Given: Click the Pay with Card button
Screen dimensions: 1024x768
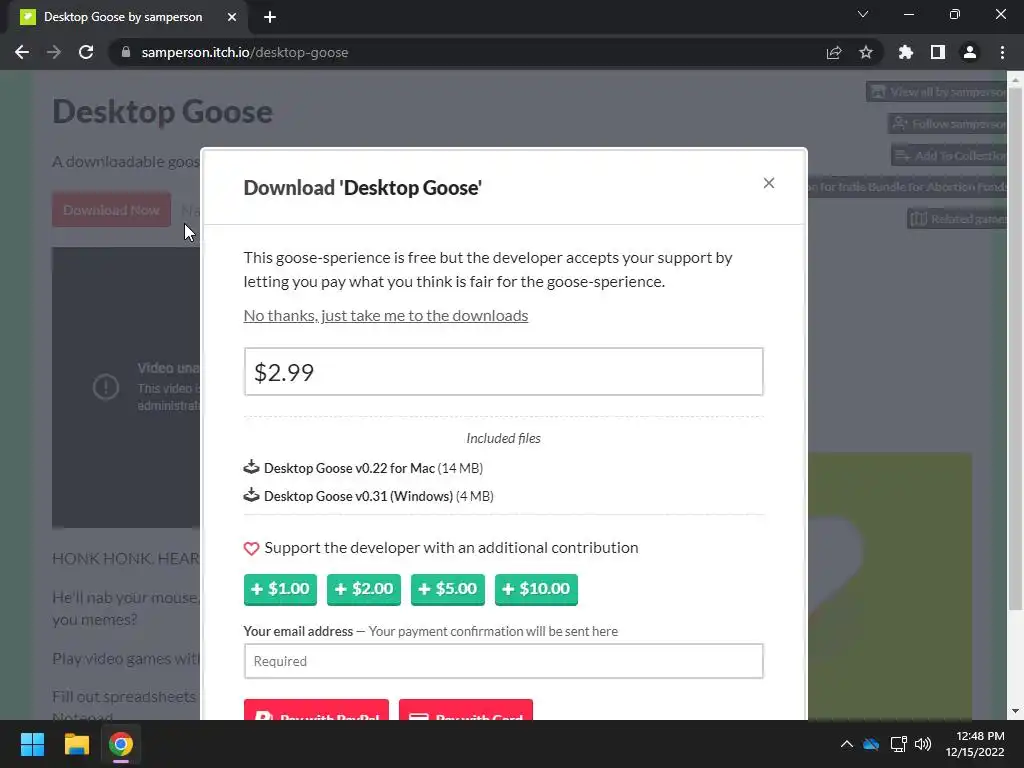Looking at the screenshot, I should (x=466, y=710).
